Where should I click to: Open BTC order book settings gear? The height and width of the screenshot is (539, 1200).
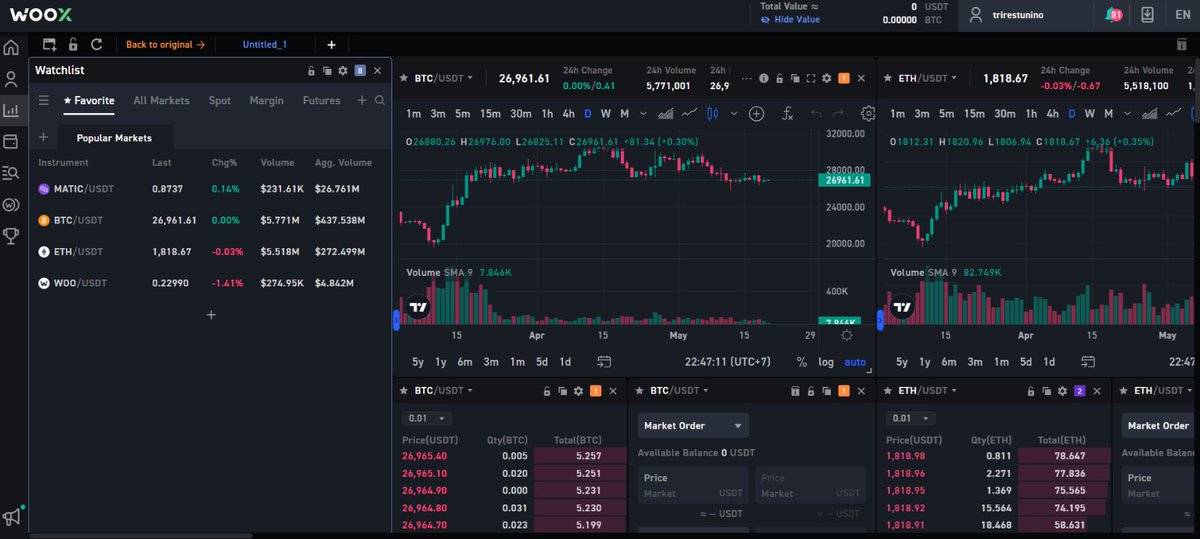578,391
